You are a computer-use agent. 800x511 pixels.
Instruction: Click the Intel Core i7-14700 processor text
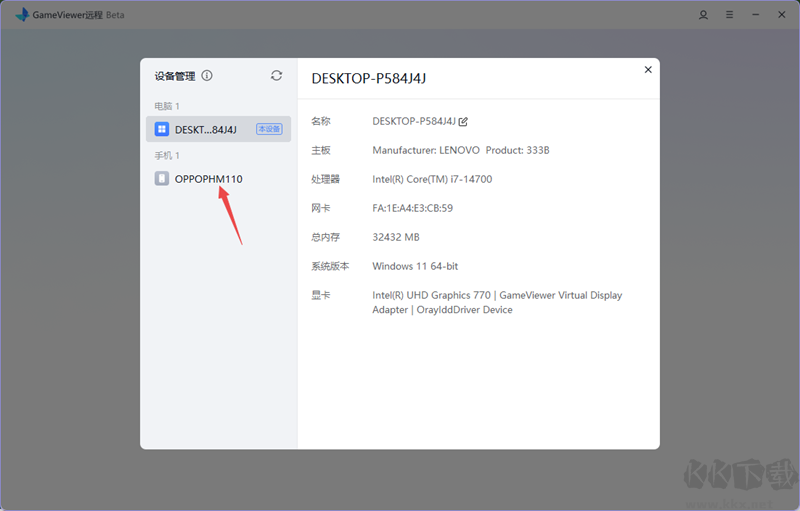click(432, 179)
